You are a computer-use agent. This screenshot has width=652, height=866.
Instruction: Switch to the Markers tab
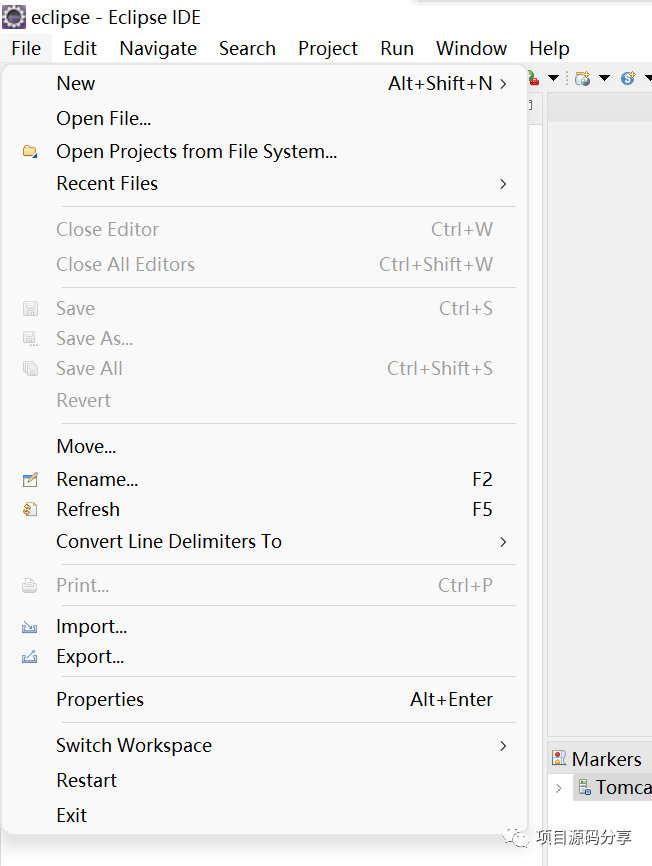click(597, 759)
